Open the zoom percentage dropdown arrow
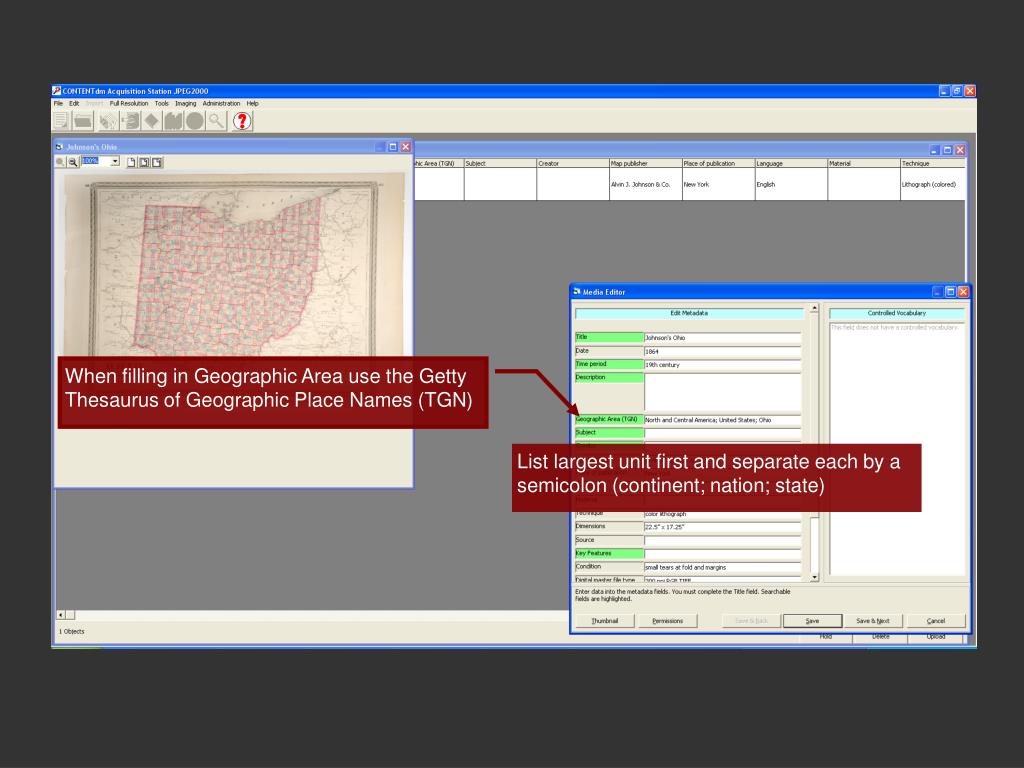Screen dimensions: 1024x768 [x=115, y=161]
